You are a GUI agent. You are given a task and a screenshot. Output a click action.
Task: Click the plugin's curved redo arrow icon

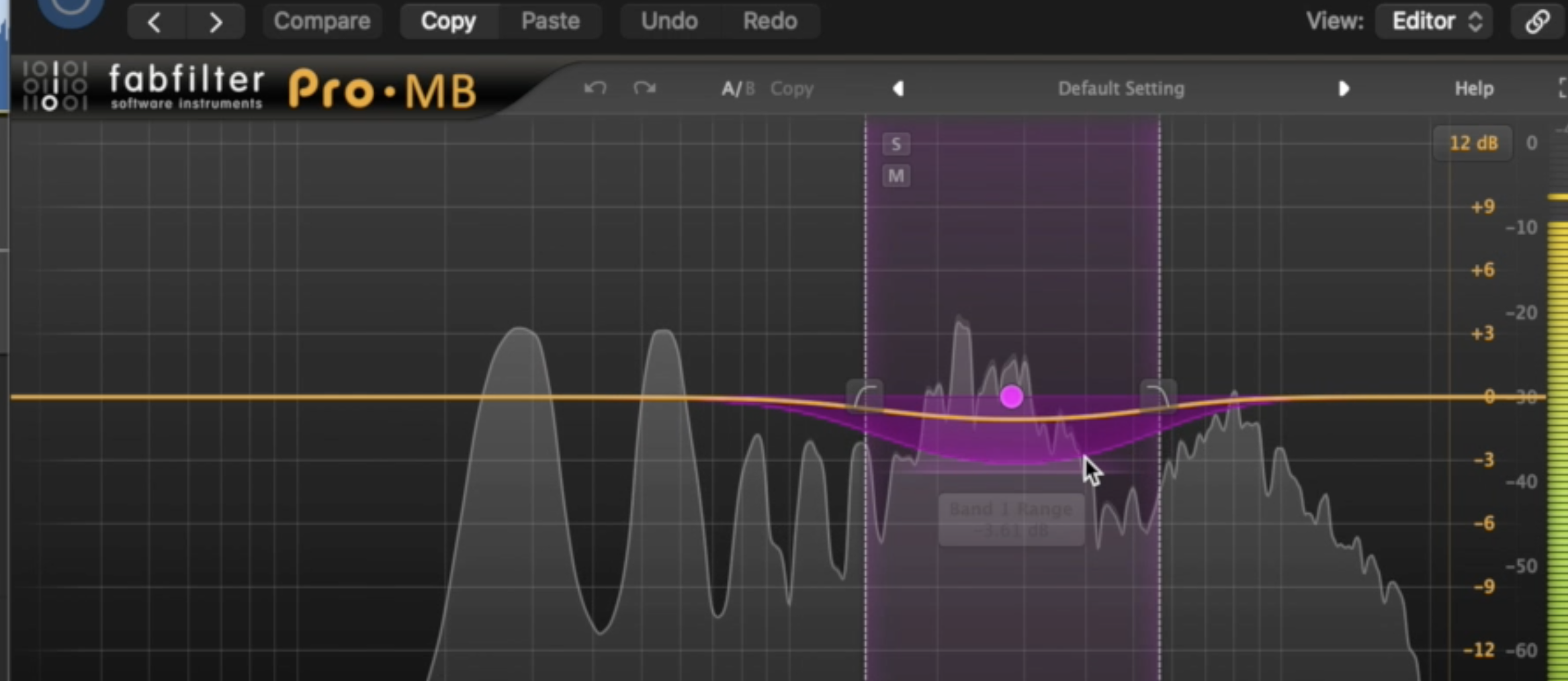point(644,88)
